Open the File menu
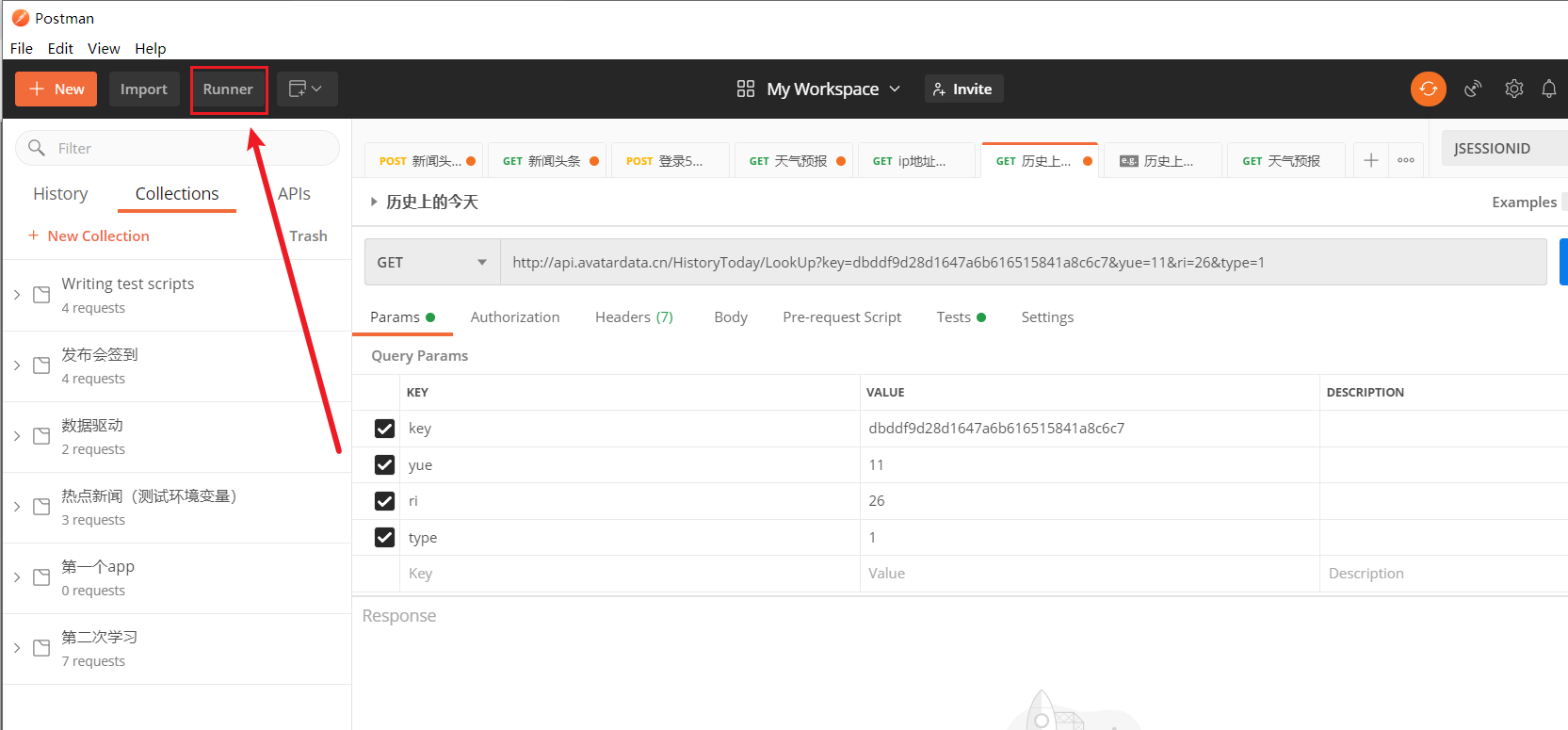The height and width of the screenshot is (730, 1568). pyautogui.click(x=22, y=48)
